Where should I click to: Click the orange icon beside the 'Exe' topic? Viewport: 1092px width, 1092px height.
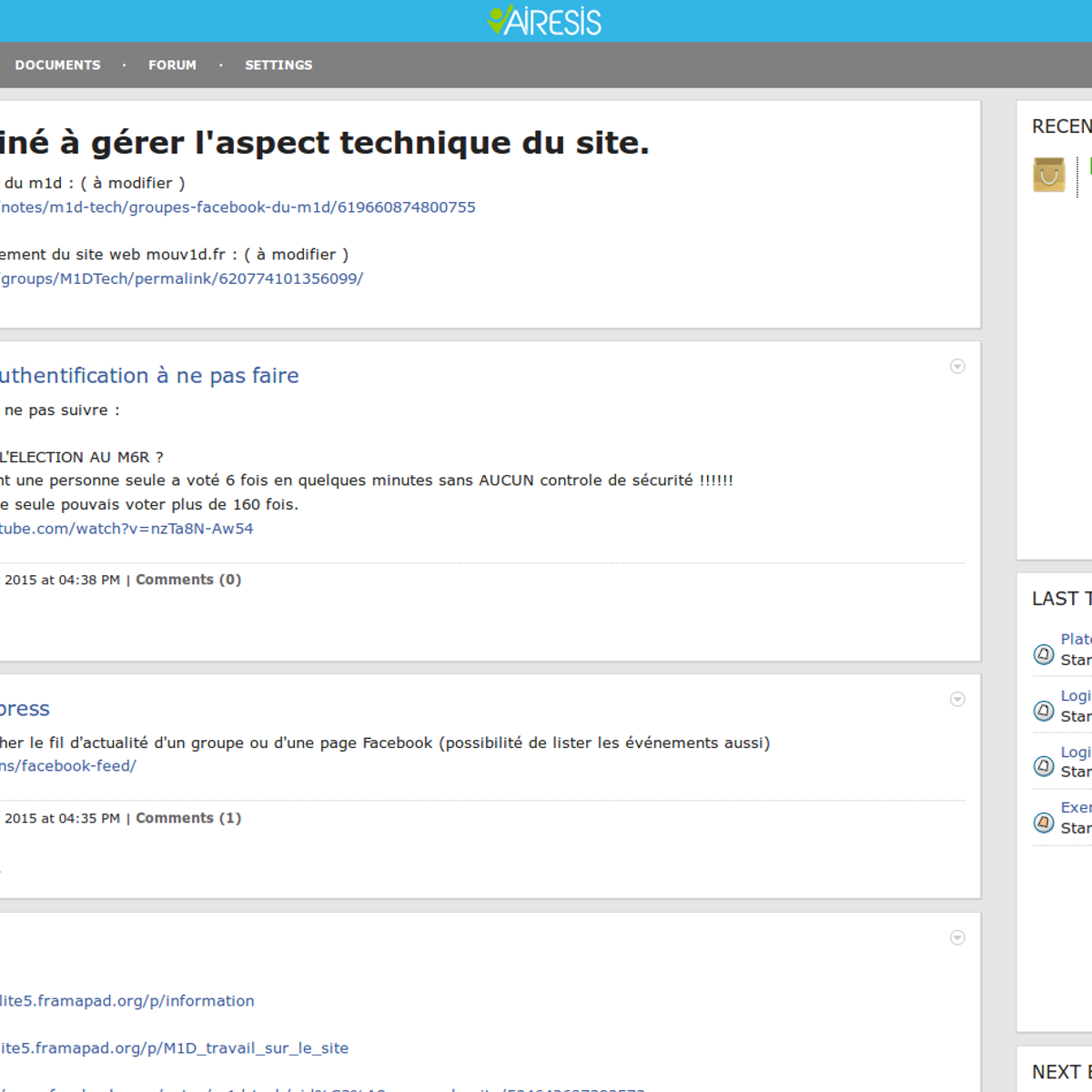(x=1044, y=823)
